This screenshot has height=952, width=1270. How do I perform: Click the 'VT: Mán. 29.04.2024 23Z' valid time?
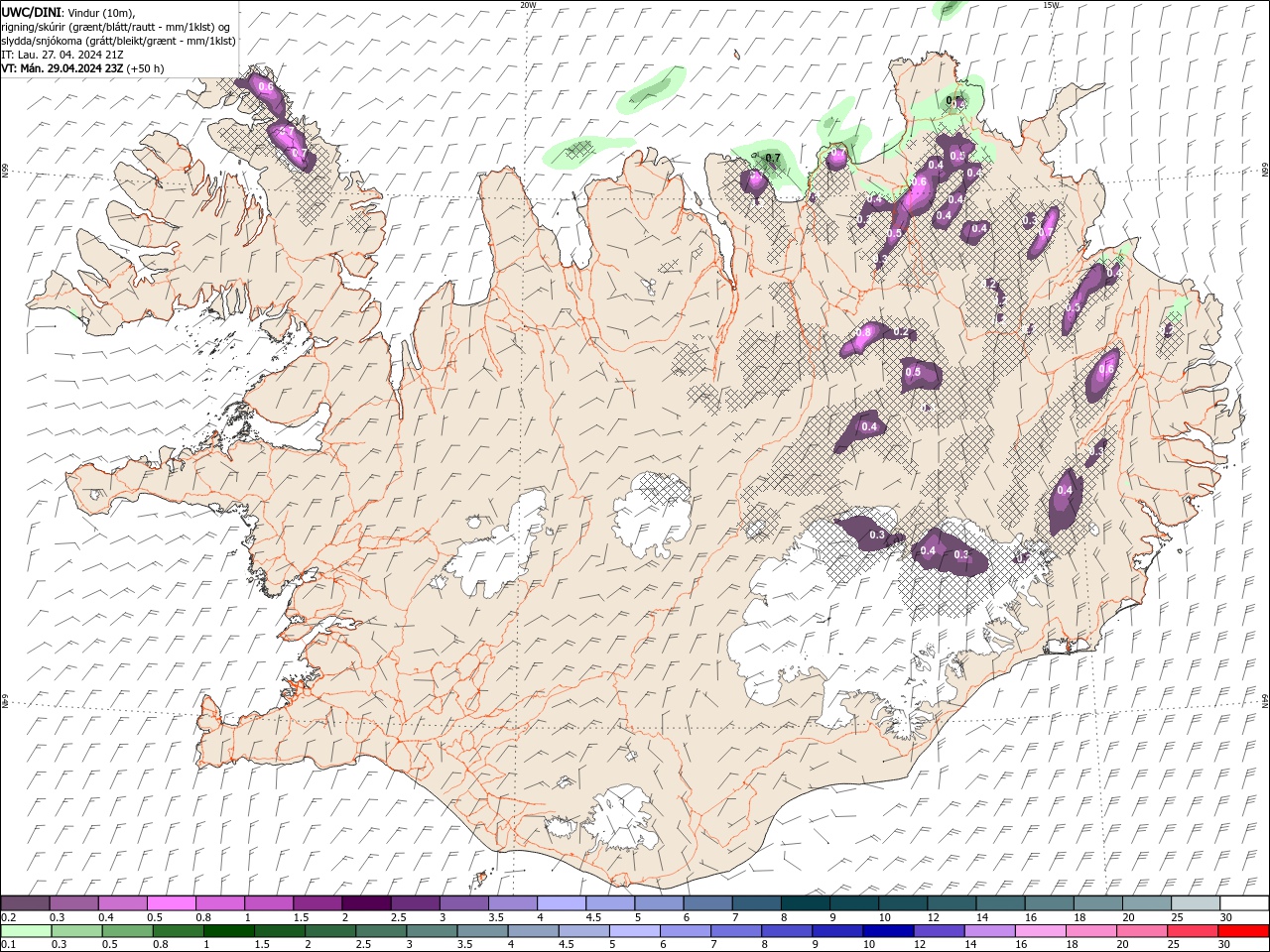[x=62, y=68]
